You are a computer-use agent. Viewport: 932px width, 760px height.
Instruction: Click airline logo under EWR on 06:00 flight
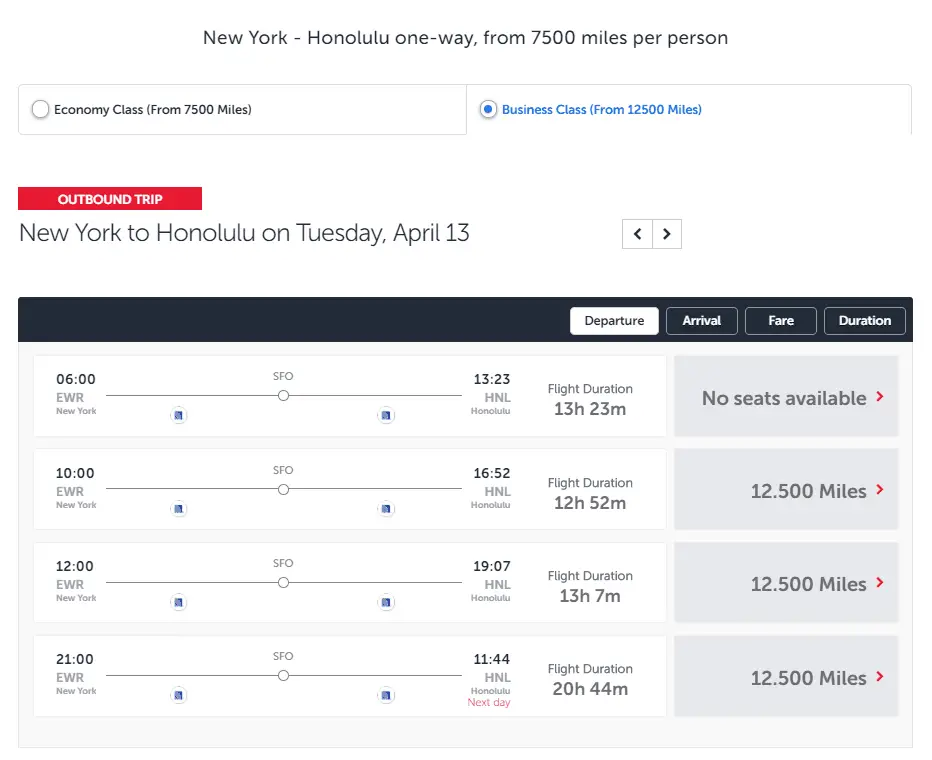pos(179,415)
